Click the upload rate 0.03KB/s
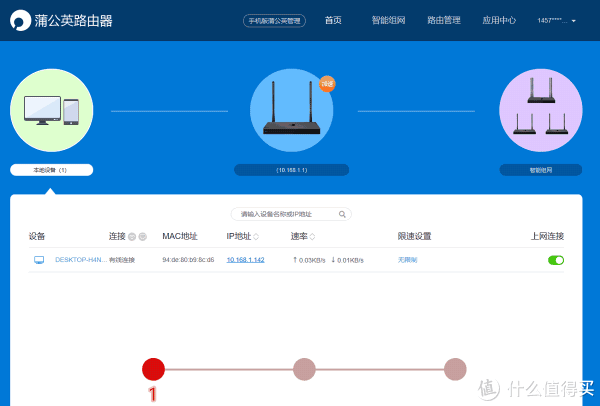 tap(309, 260)
